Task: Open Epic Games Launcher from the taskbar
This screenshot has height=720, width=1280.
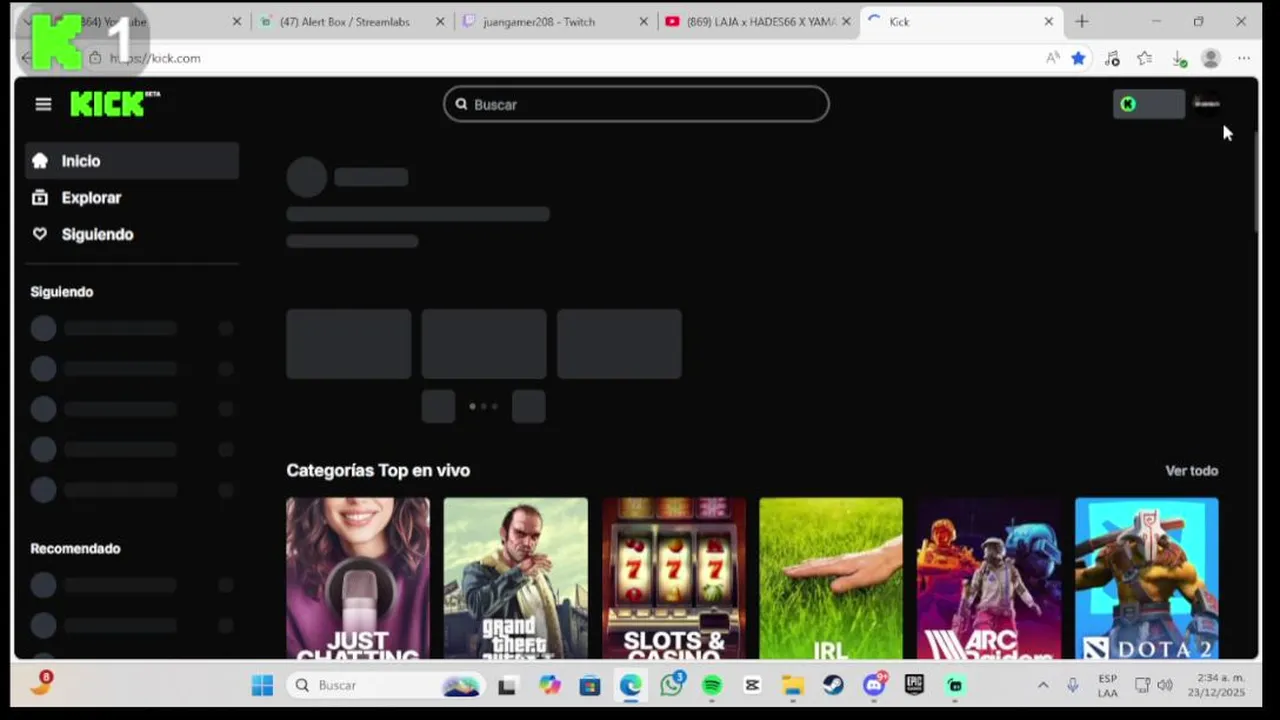Action: (x=914, y=685)
